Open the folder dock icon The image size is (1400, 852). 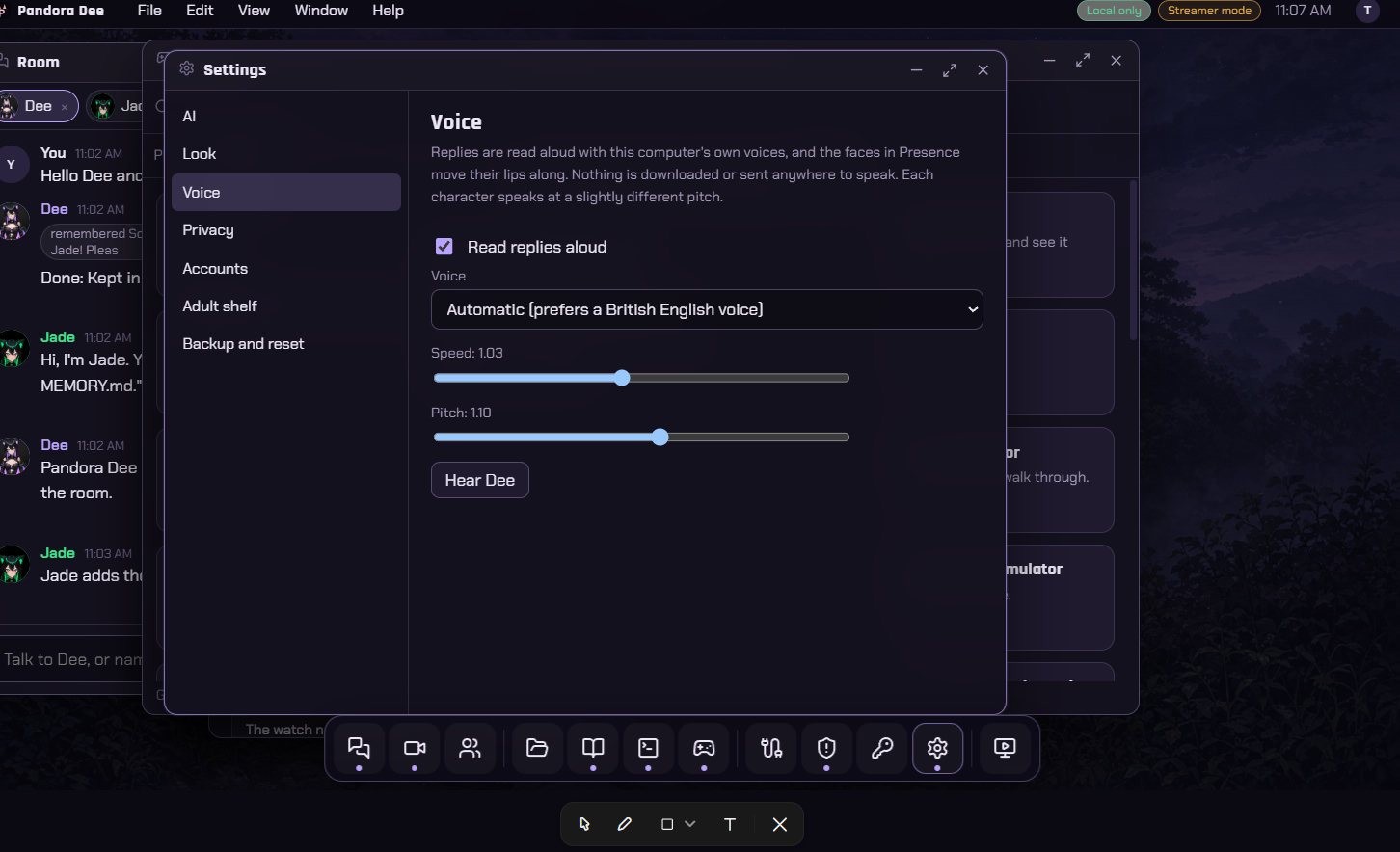click(537, 748)
